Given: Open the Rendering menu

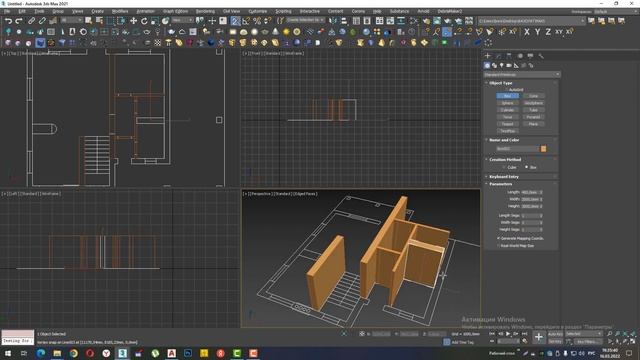Looking at the screenshot, I should [205, 11].
